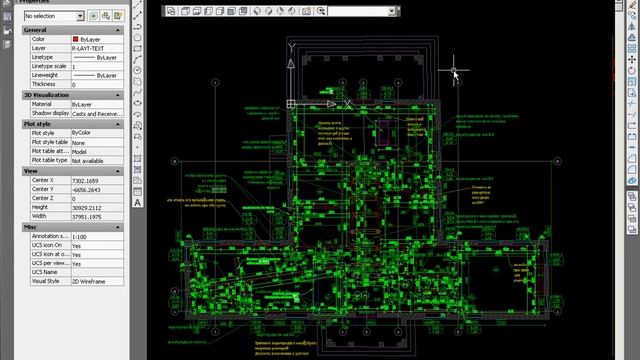Select the Mirror modify tool

click(x=632, y=27)
